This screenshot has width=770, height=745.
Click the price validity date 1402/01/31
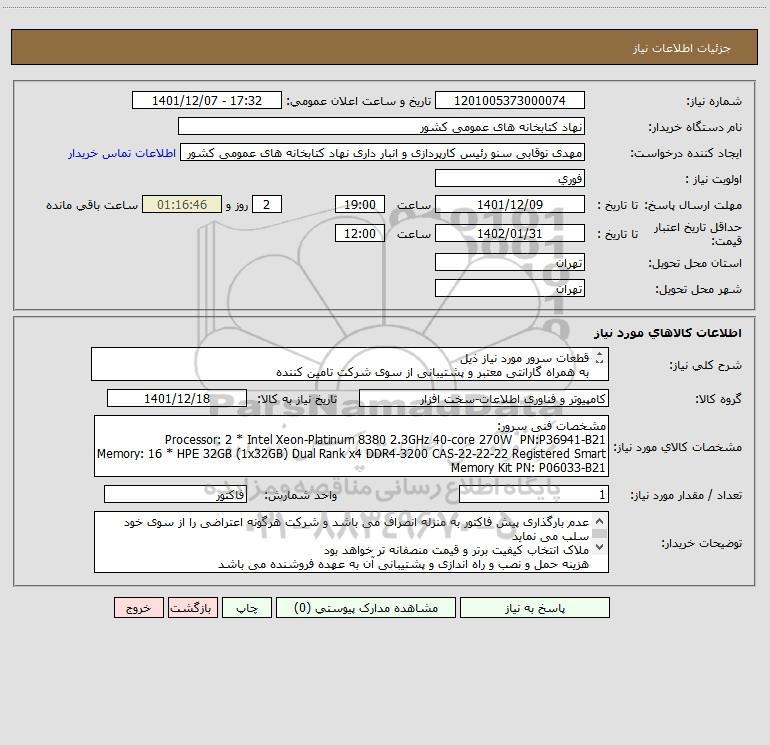coord(510,233)
